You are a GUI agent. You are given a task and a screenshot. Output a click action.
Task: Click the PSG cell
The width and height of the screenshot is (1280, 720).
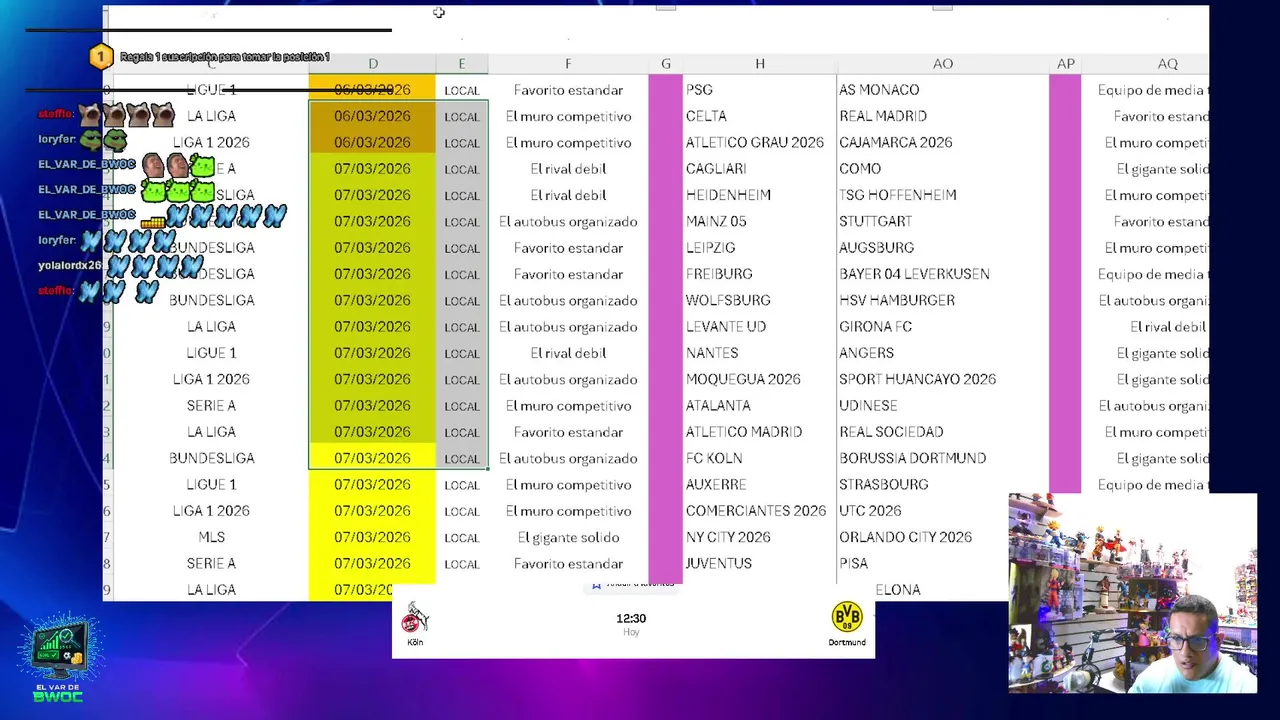pyautogui.click(x=760, y=90)
